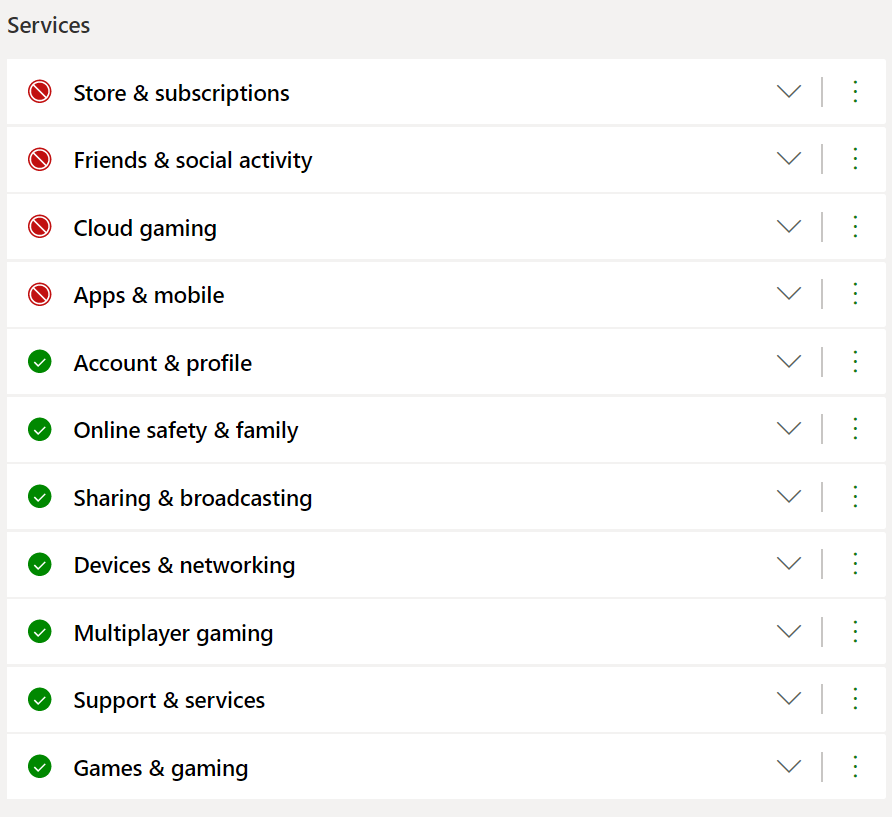The width and height of the screenshot is (892, 817).
Task: Click the green status icon for Multiplayer gaming
Action: pyautogui.click(x=40, y=632)
